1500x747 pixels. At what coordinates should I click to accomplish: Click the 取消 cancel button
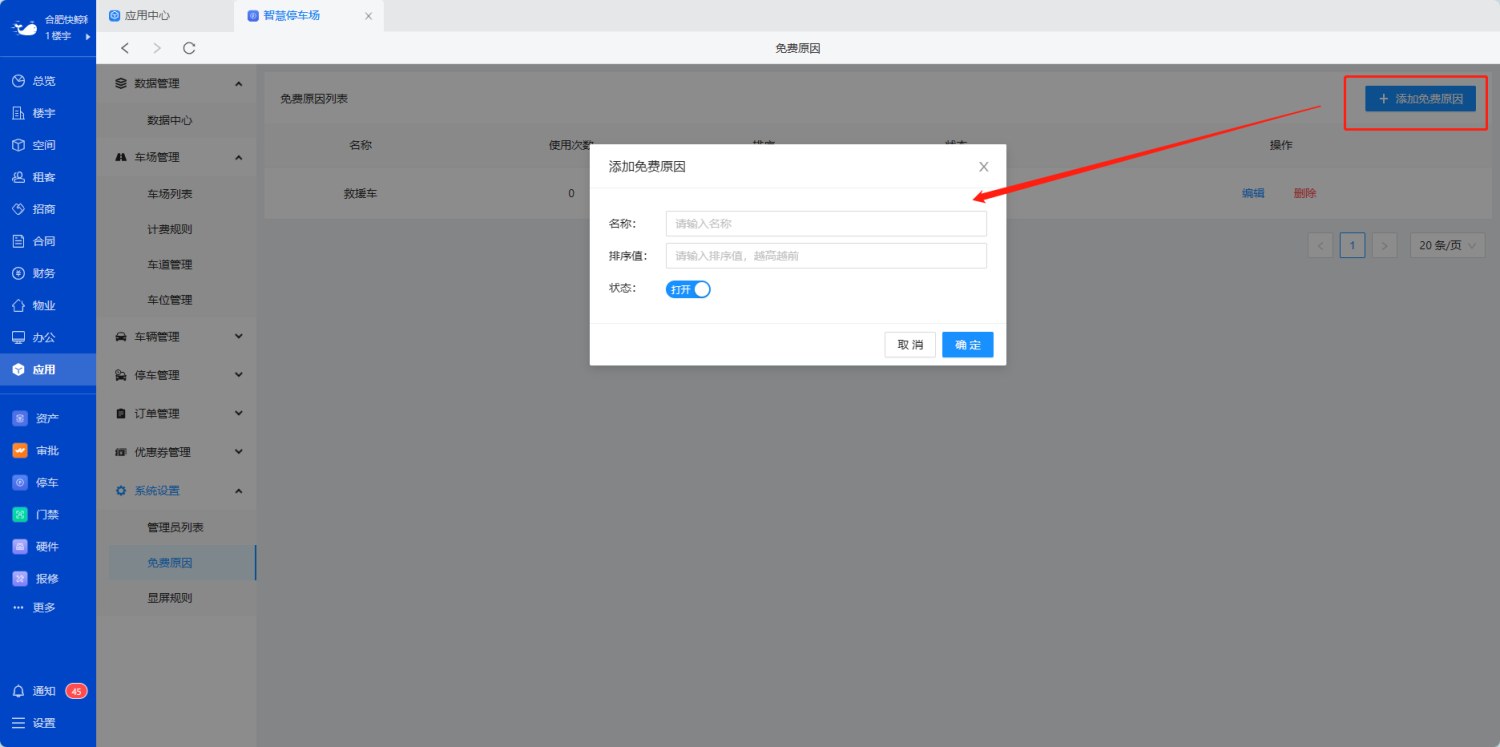tap(910, 345)
